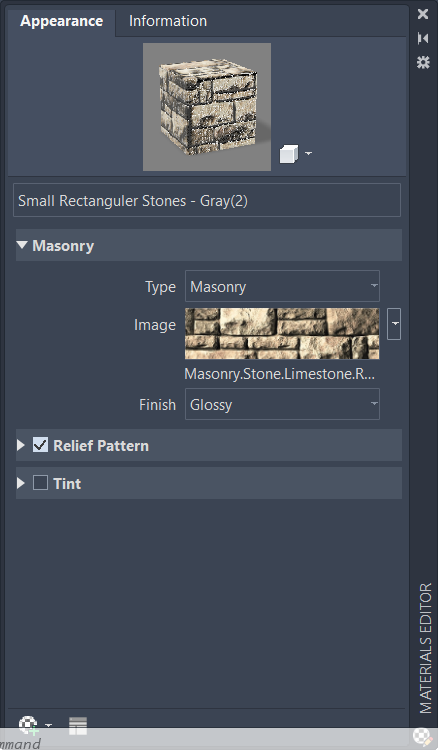Screen dimensions: 438x750
Task: Open palette properties gear icon
Action: pyautogui.click(x=423, y=62)
